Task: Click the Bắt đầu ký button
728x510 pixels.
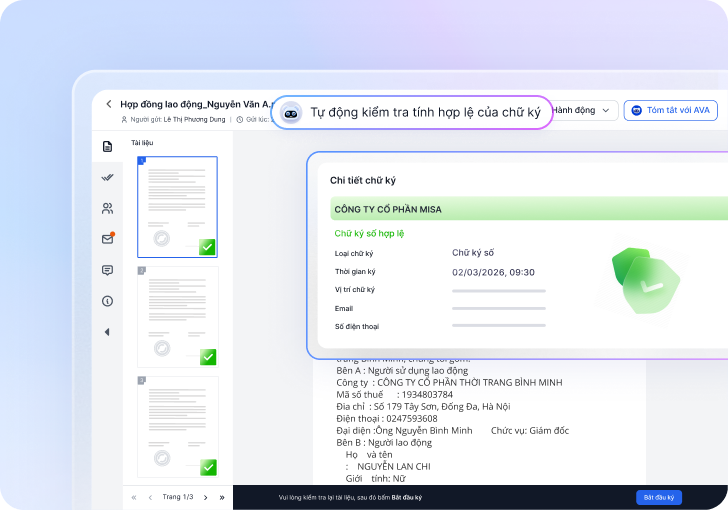Action: pyautogui.click(x=659, y=497)
